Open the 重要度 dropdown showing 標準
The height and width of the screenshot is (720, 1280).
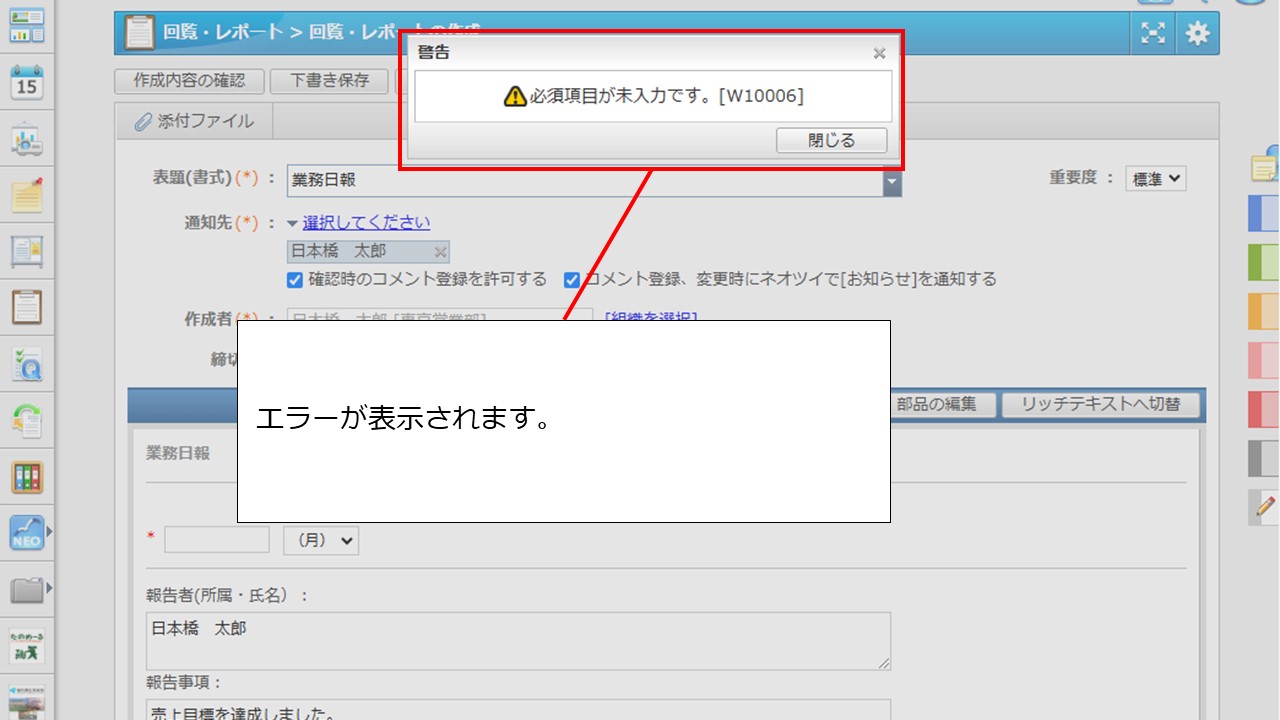point(1156,179)
